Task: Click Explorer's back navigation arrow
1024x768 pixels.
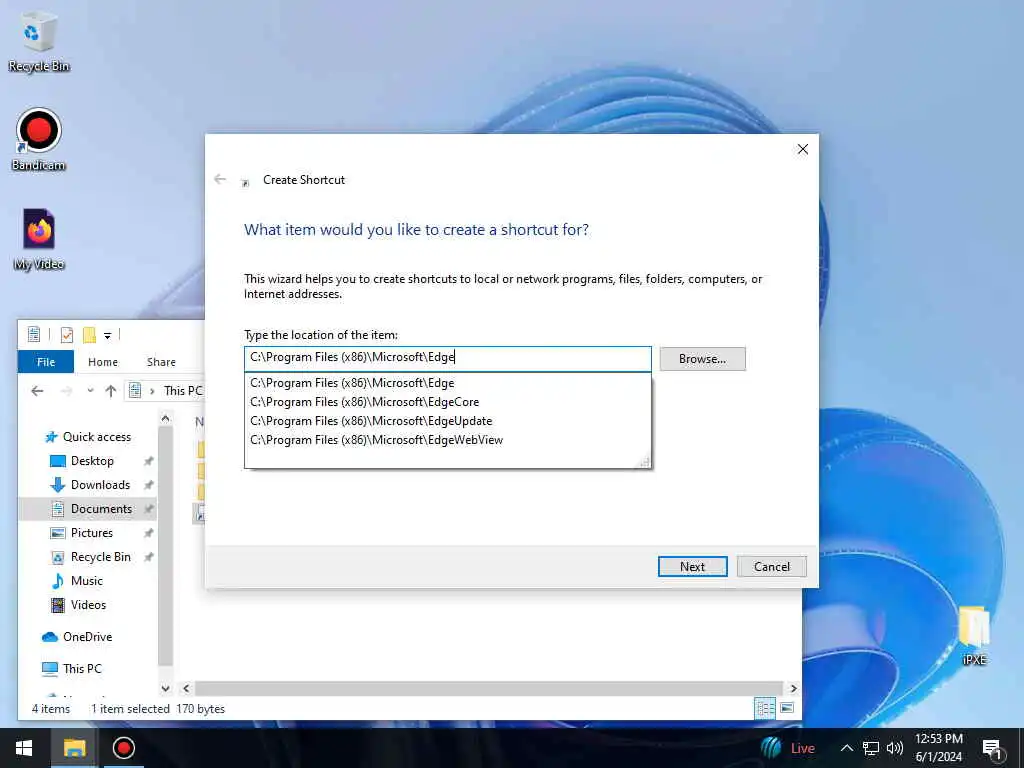Action: (37, 391)
